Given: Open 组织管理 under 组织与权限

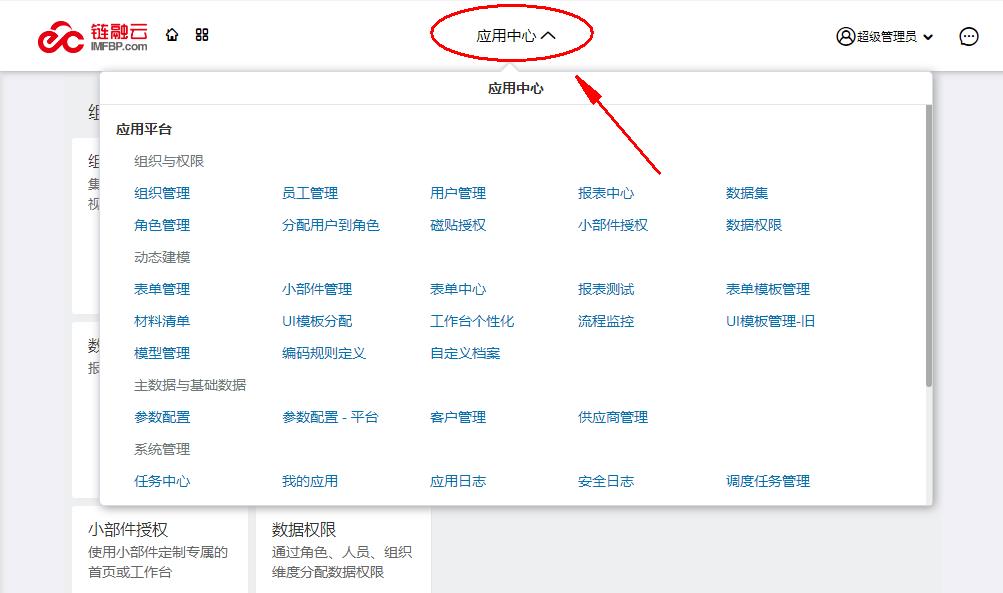Looking at the screenshot, I should tap(160, 193).
